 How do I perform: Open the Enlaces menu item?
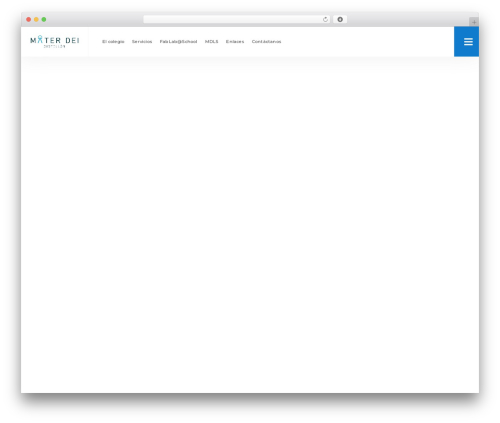click(x=235, y=42)
